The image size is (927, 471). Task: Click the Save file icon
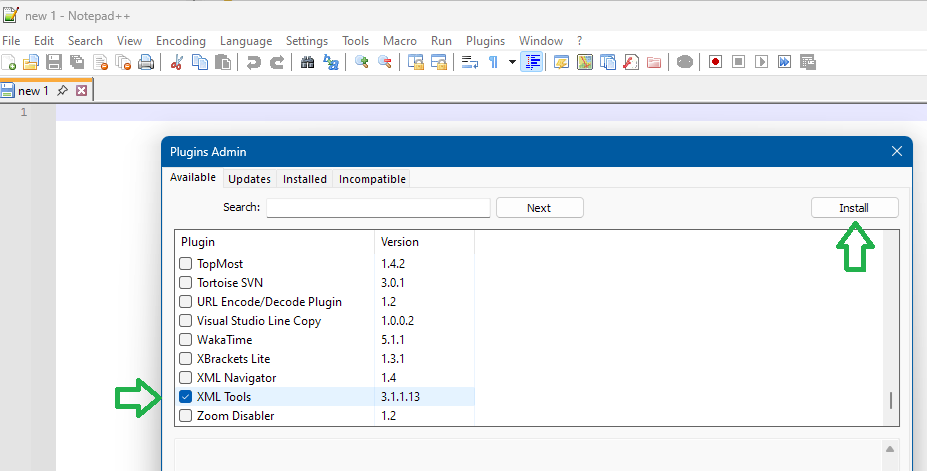click(x=54, y=62)
